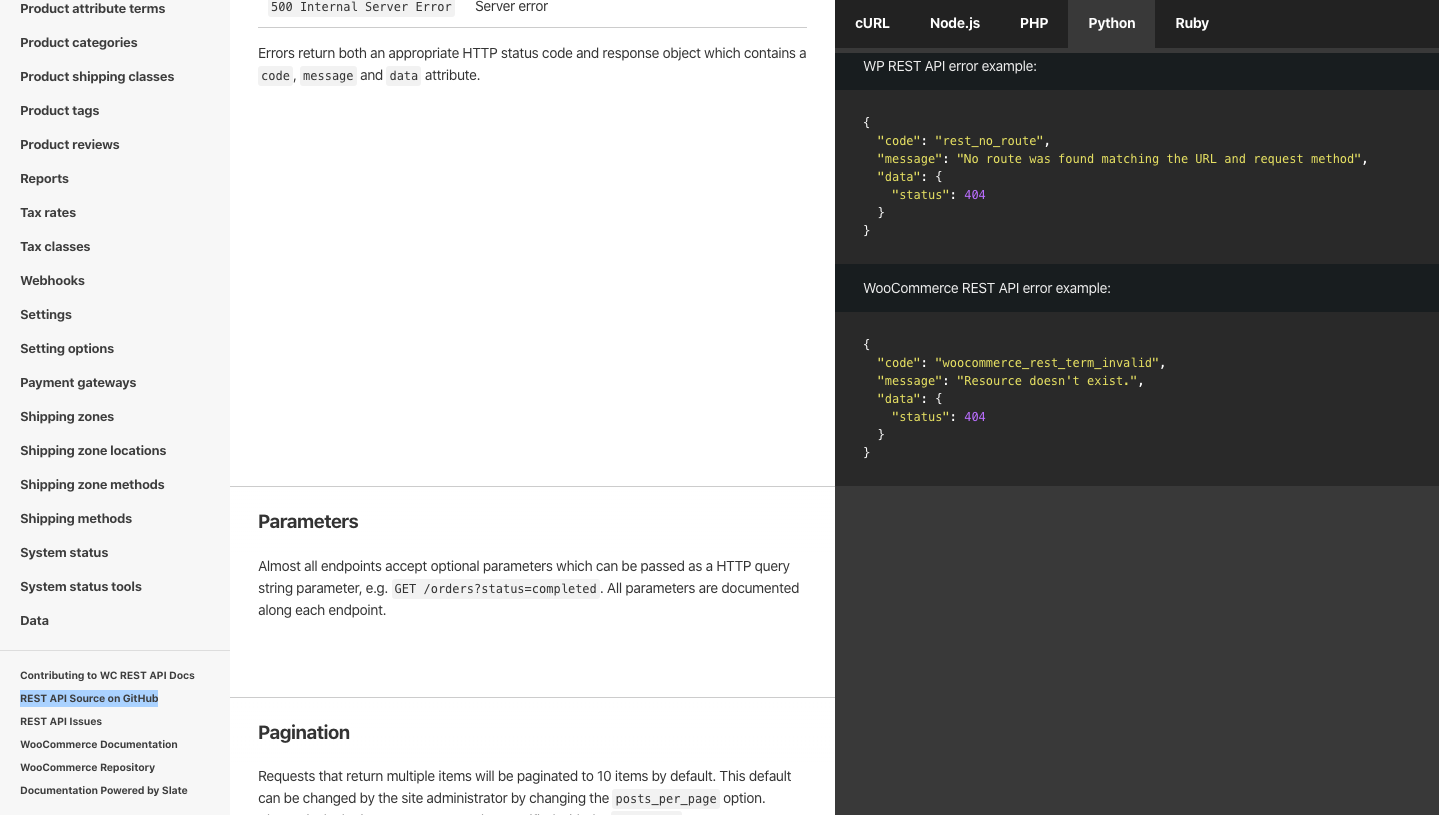Open the Shipping zone methods documentation
The image size is (1439, 815).
click(92, 484)
